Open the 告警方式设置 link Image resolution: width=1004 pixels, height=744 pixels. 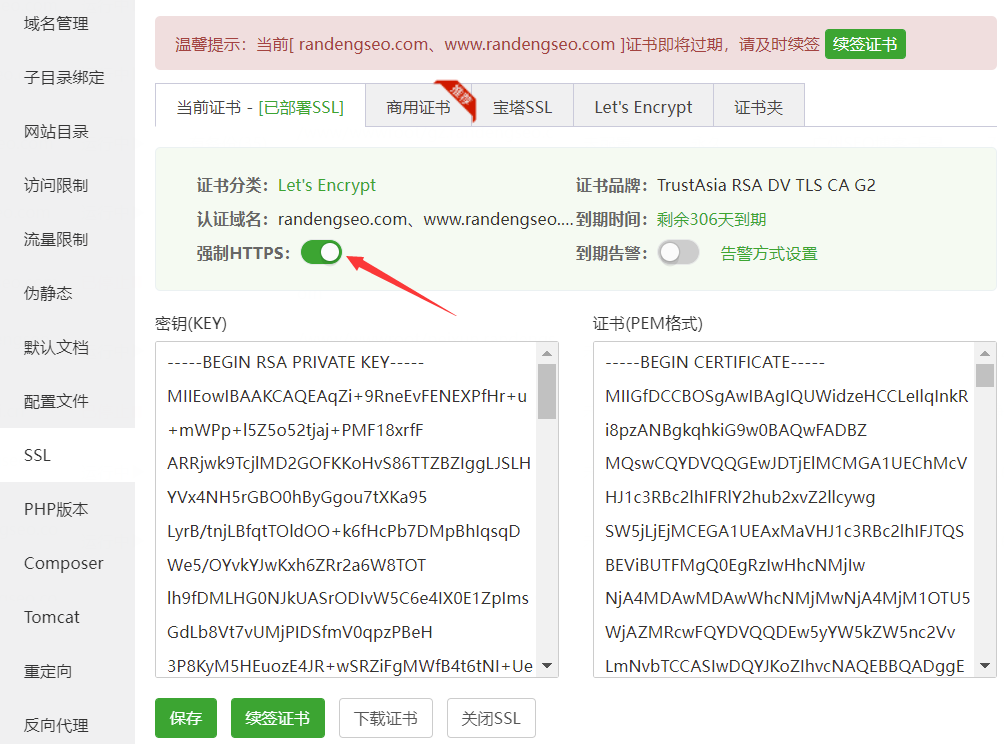(769, 254)
